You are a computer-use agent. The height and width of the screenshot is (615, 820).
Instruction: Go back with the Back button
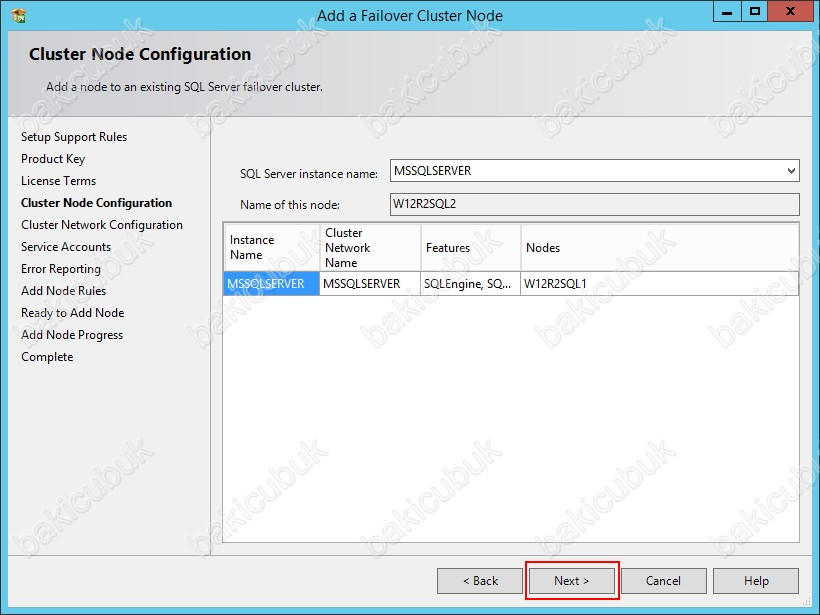click(480, 581)
